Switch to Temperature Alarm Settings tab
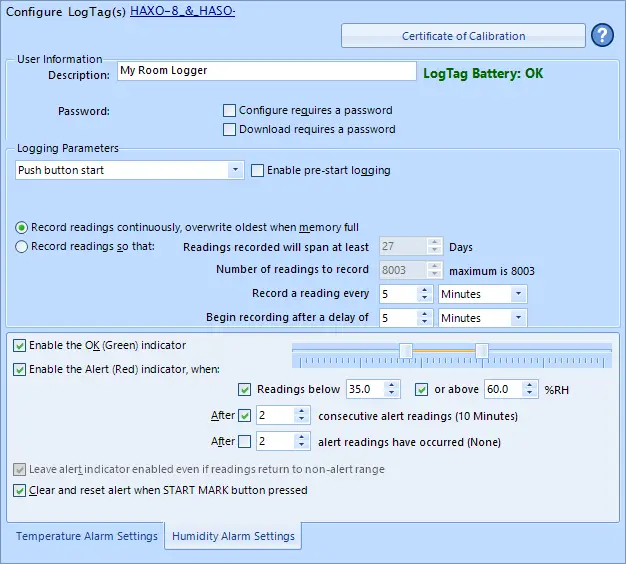This screenshot has width=626, height=564. pos(87,536)
